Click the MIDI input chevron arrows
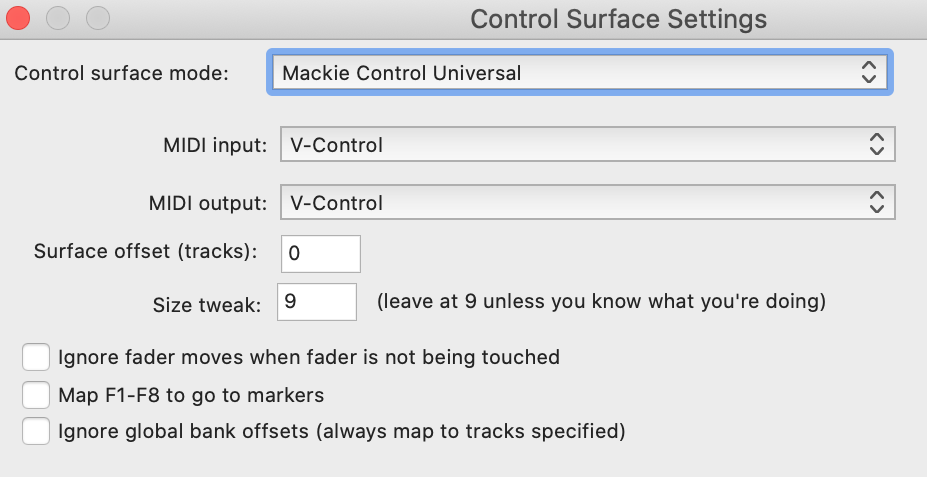Screen dimensions: 927x477 pos(876,144)
